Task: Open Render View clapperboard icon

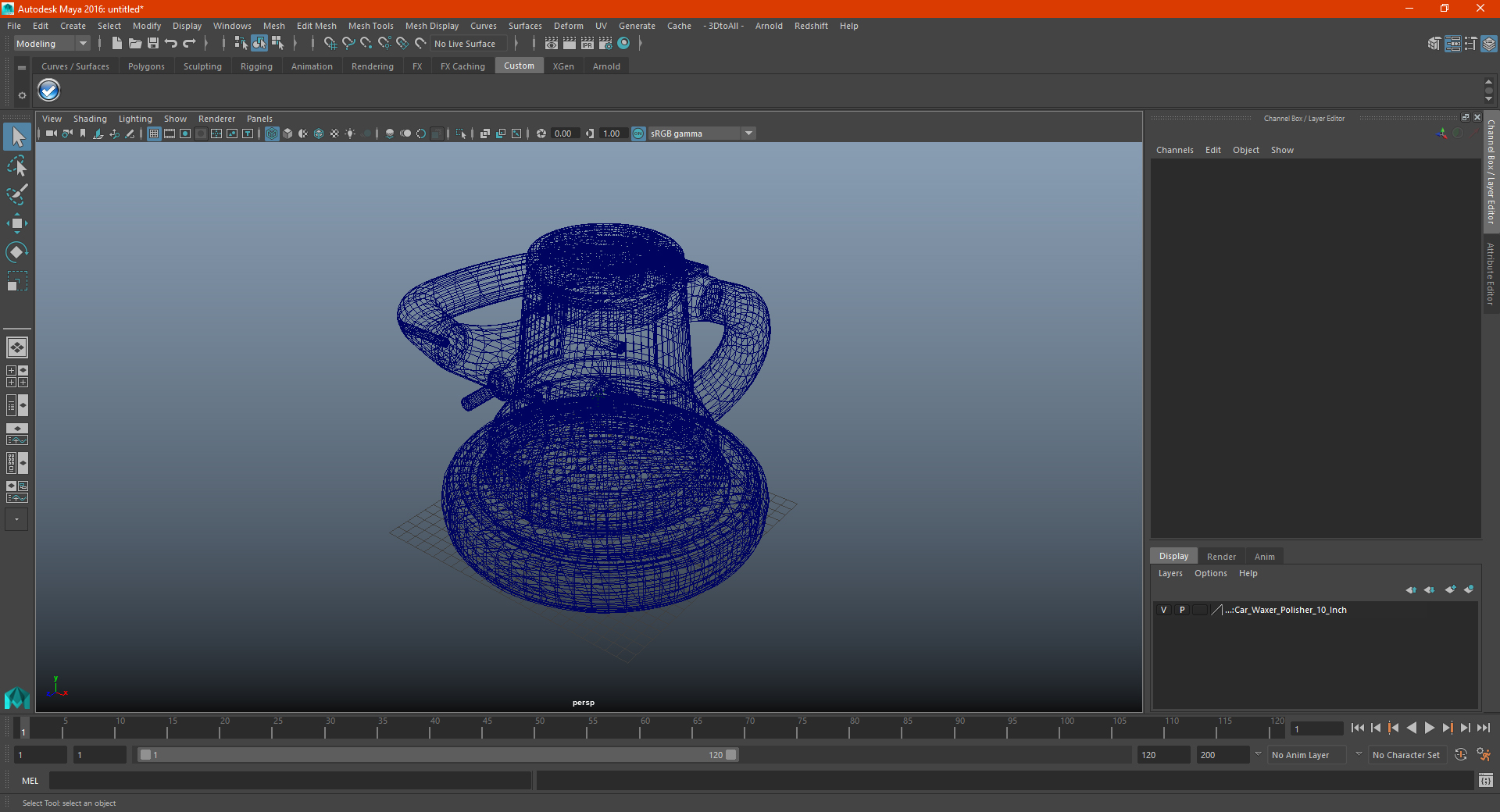Action: (552, 44)
